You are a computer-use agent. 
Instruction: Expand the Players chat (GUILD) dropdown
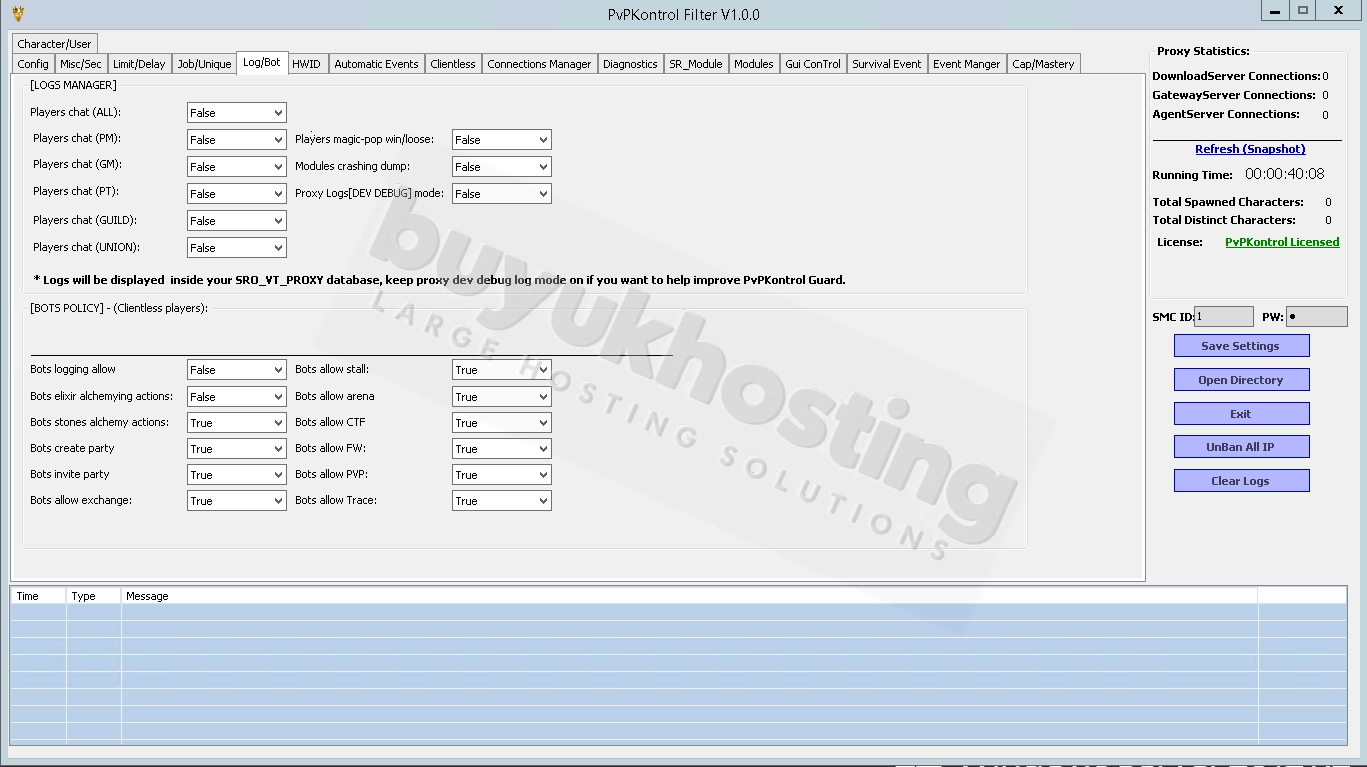[x=236, y=221]
